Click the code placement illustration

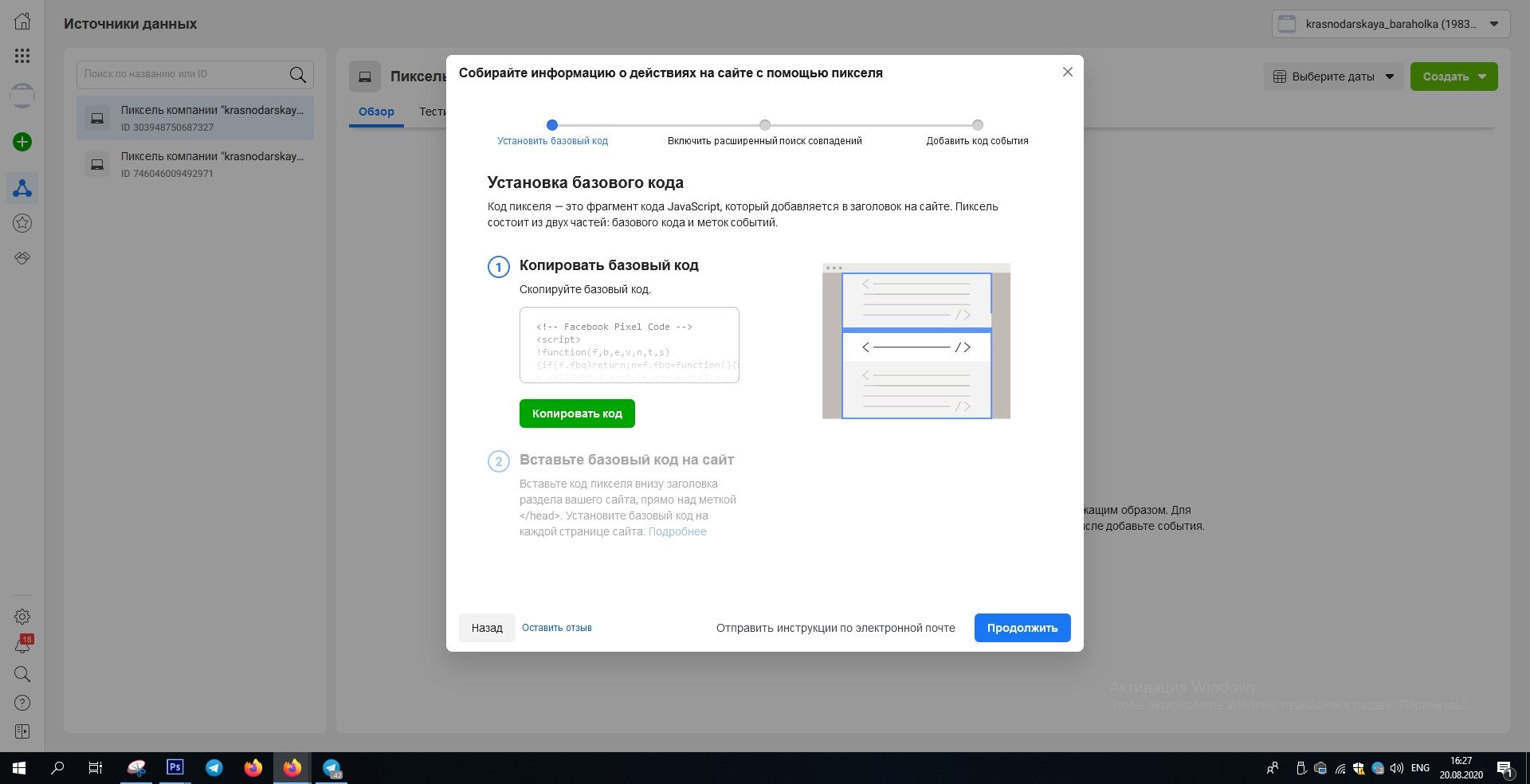(916, 341)
